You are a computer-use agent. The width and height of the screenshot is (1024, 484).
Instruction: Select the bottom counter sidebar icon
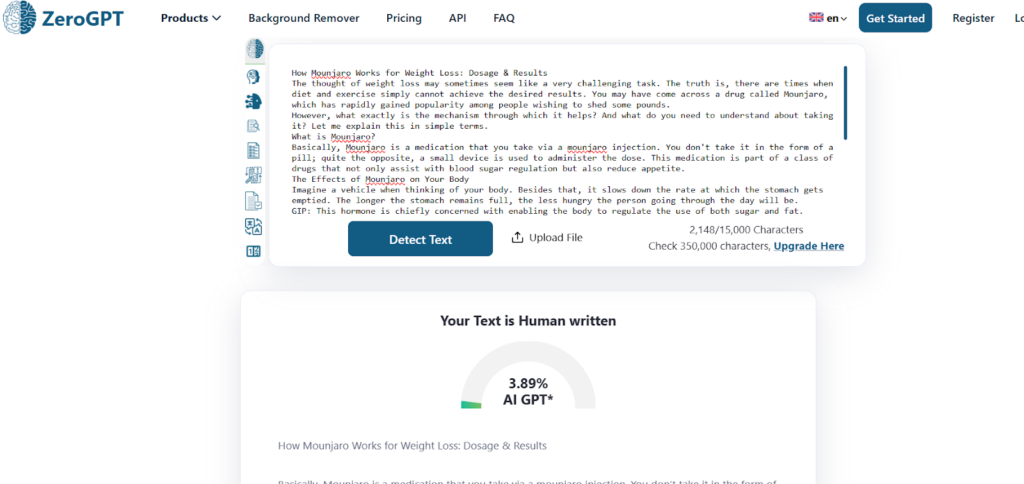(x=254, y=251)
